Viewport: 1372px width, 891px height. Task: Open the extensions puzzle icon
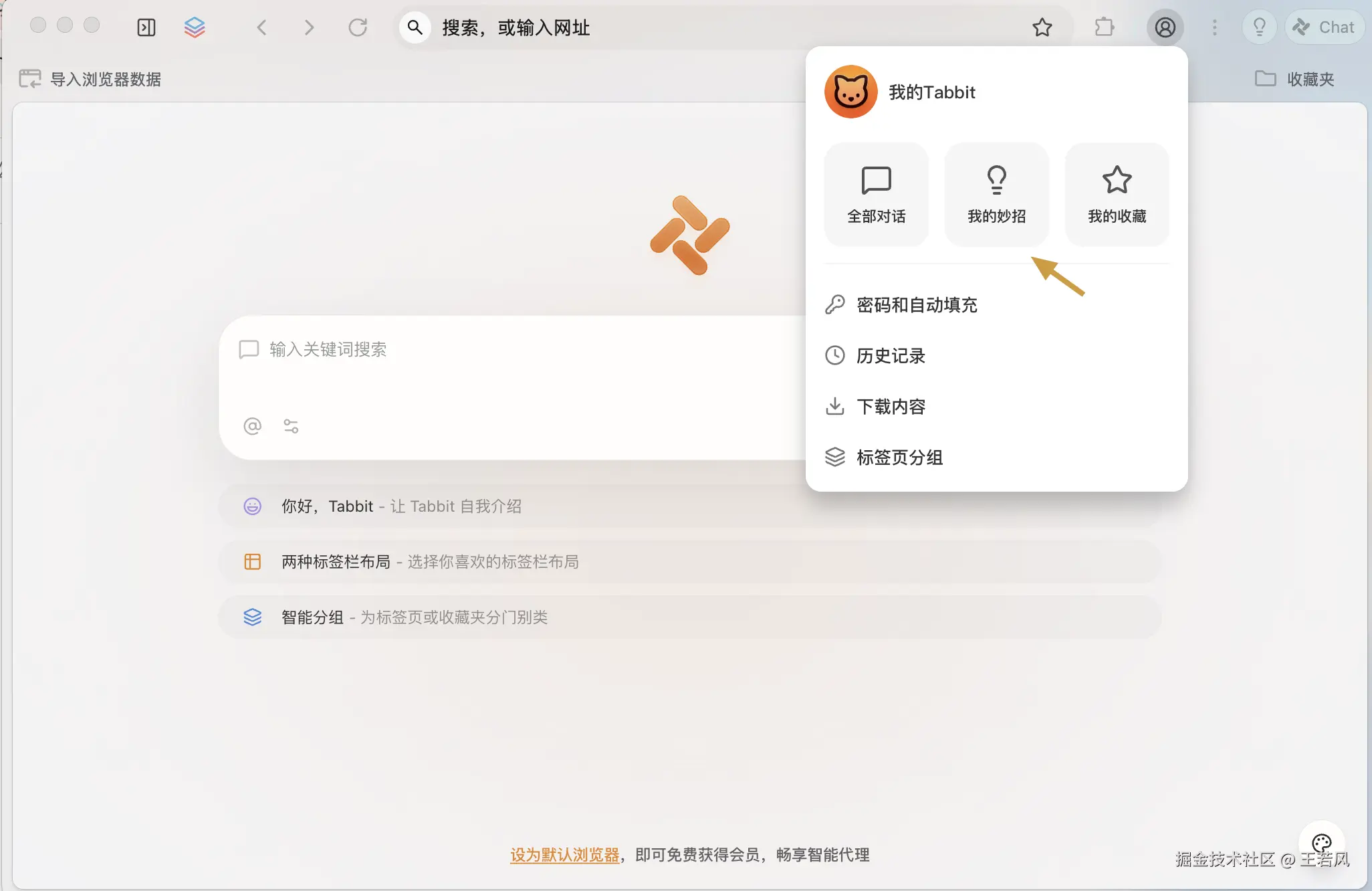(1104, 27)
